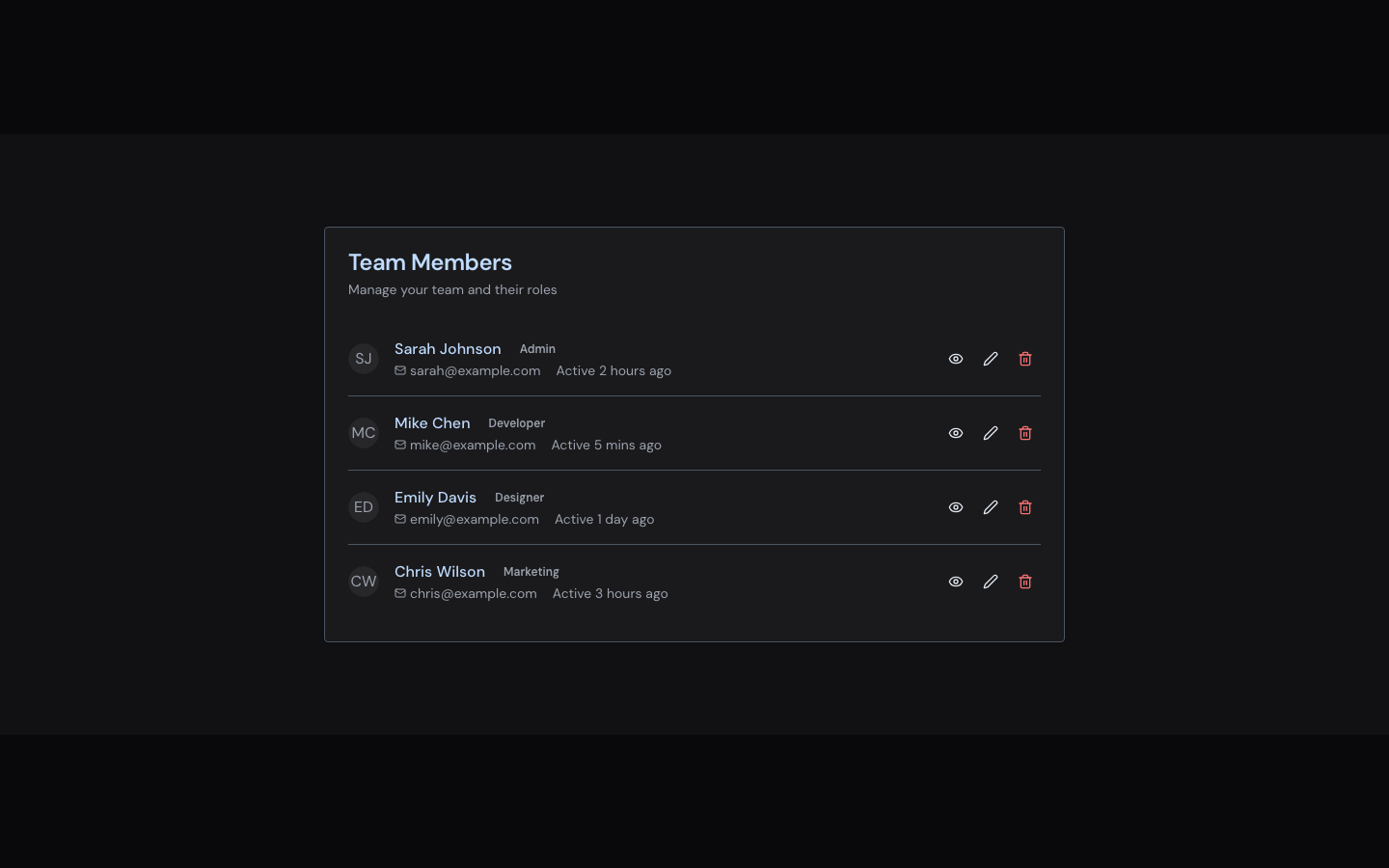This screenshot has width=1389, height=868.
Task: Show Emily Davis using the eye icon
Action: [x=956, y=507]
